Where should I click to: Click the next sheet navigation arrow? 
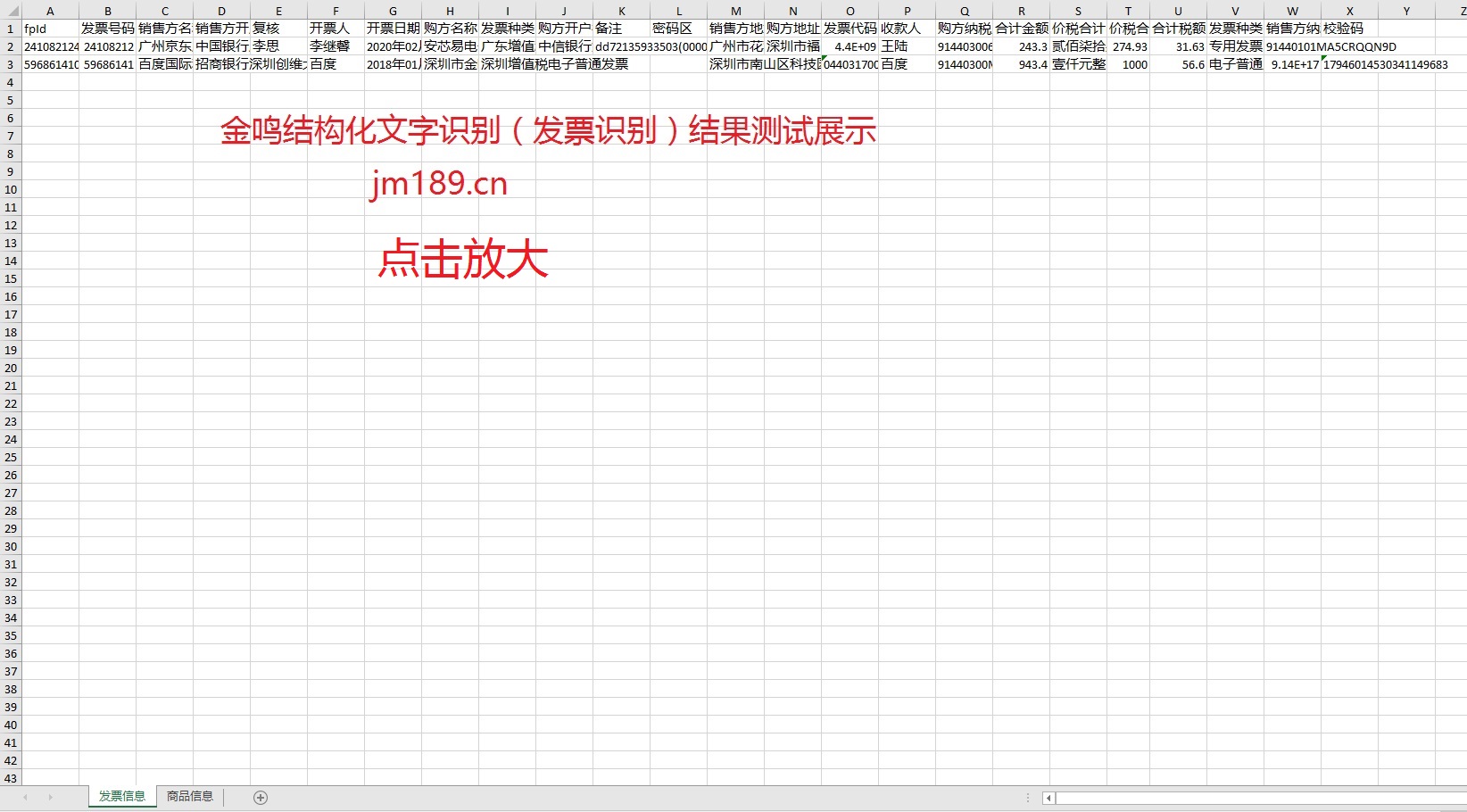(50, 798)
